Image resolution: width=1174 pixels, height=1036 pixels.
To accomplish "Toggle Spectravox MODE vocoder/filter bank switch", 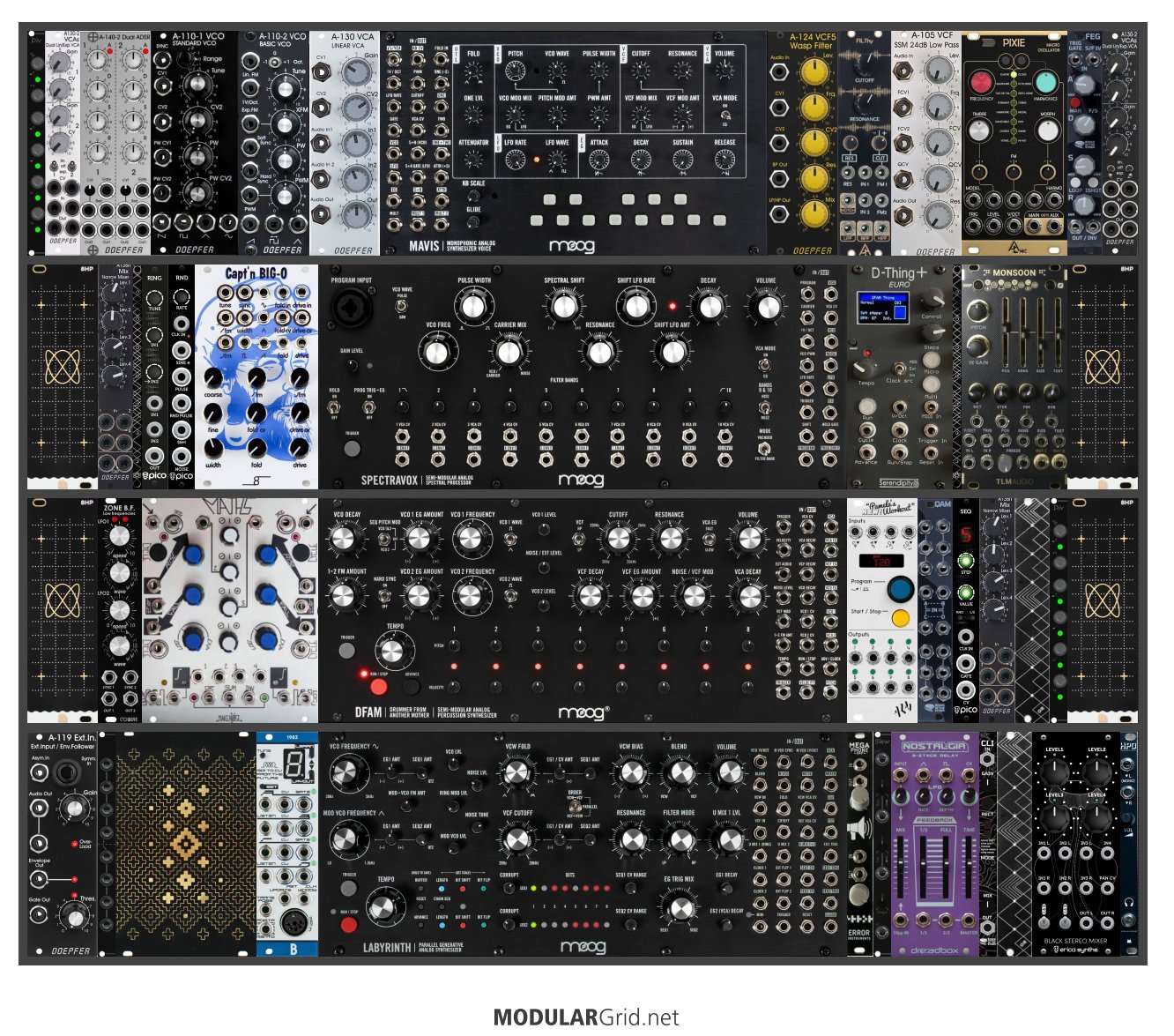I will (x=765, y=448).
